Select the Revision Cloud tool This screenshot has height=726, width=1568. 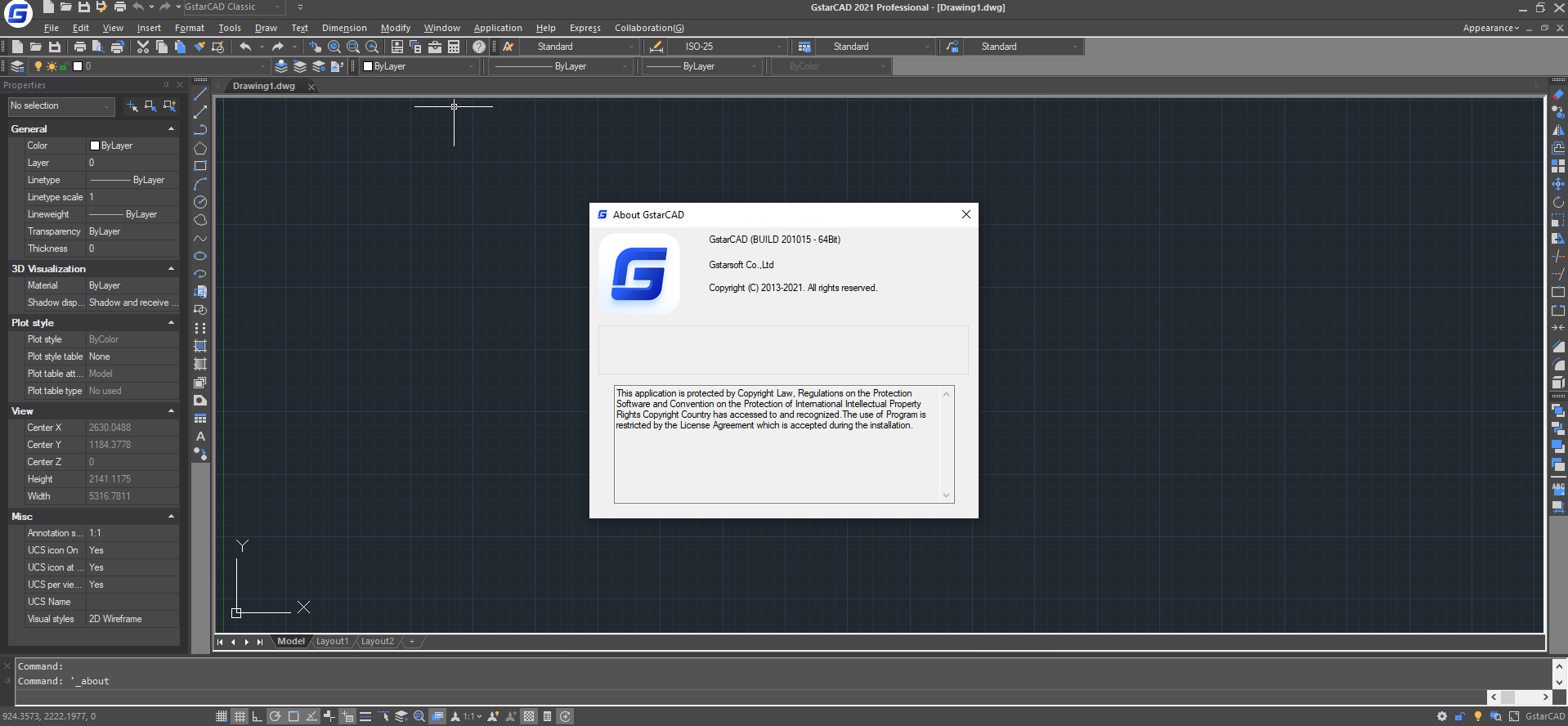(200, 220)
